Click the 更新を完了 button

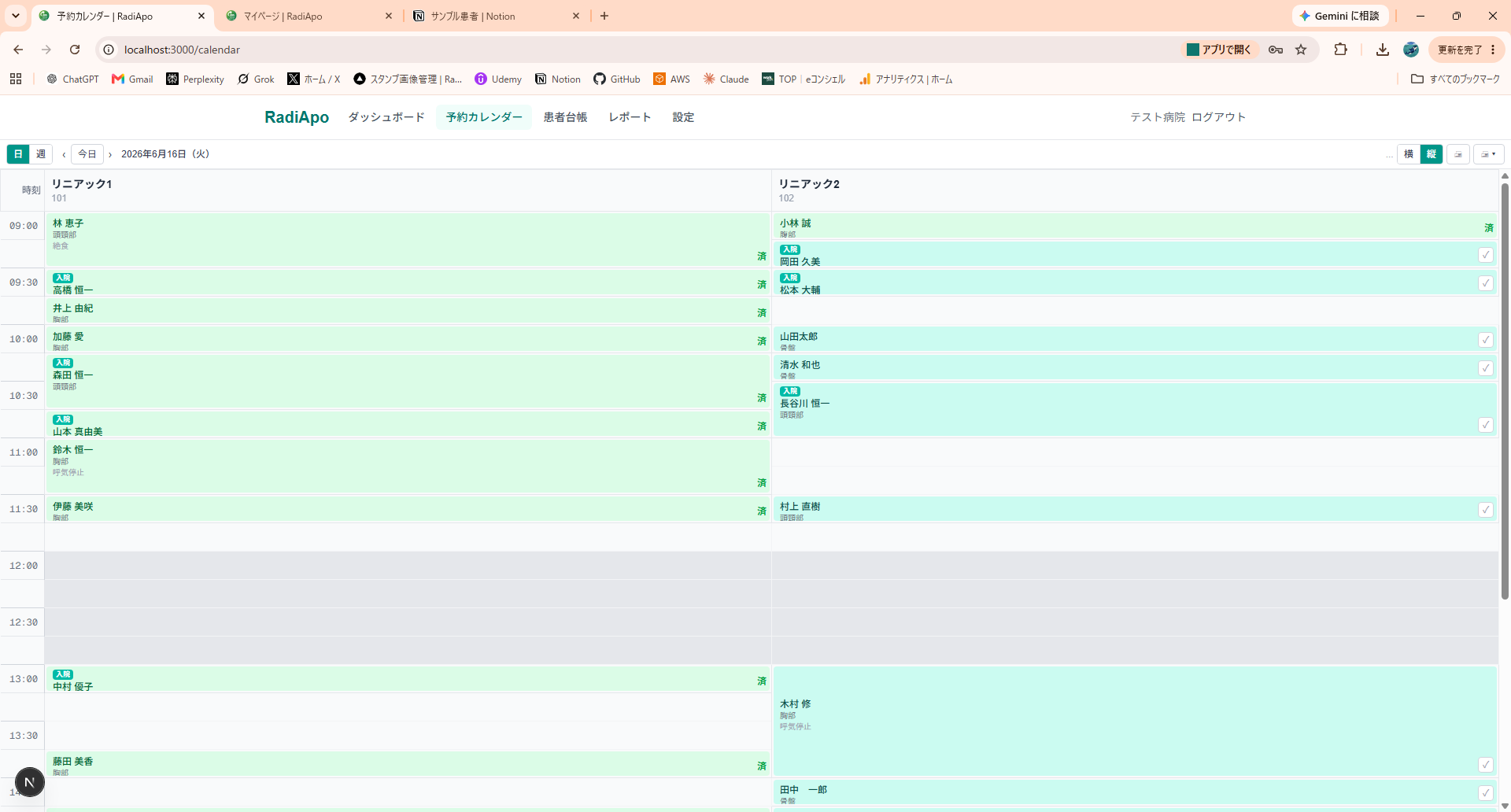(1467, 50)
